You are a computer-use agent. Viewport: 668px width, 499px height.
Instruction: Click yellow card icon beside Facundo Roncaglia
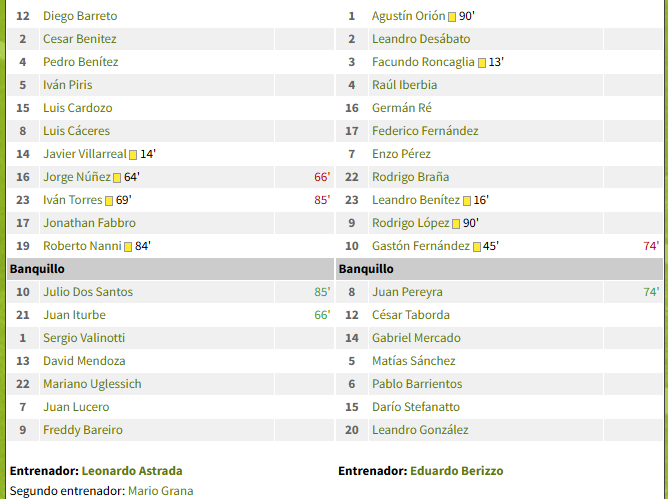[x=482, y=63]
